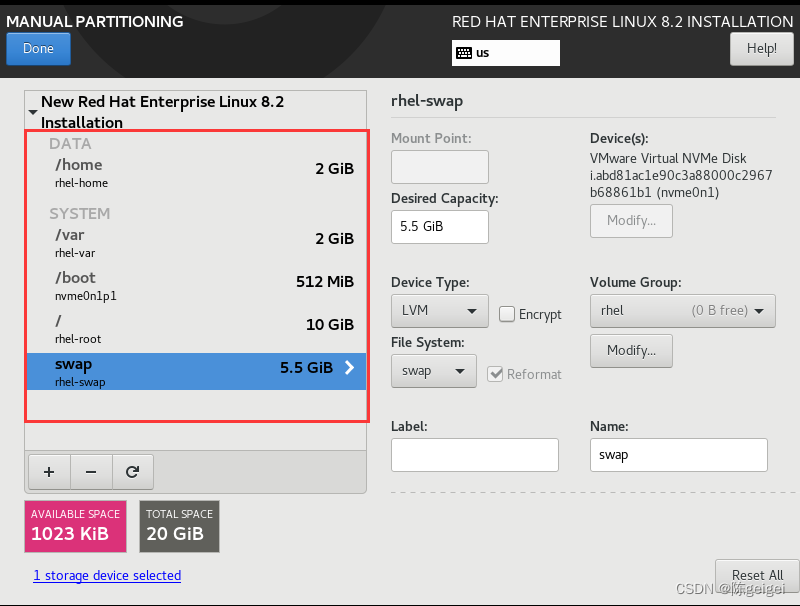
Task: Toggle the Reformat checkbox
Action: pyautogui.click(x=495, y=374)
